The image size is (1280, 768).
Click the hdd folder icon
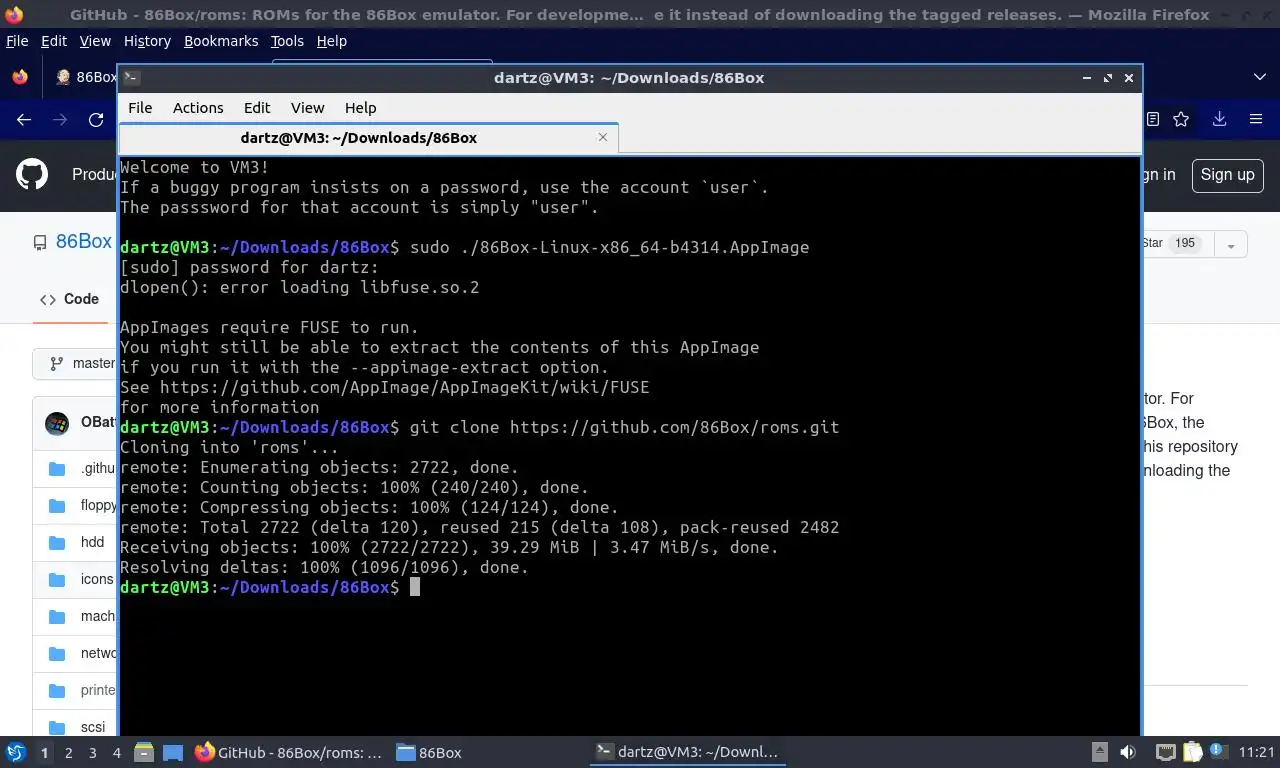(57, 542)
